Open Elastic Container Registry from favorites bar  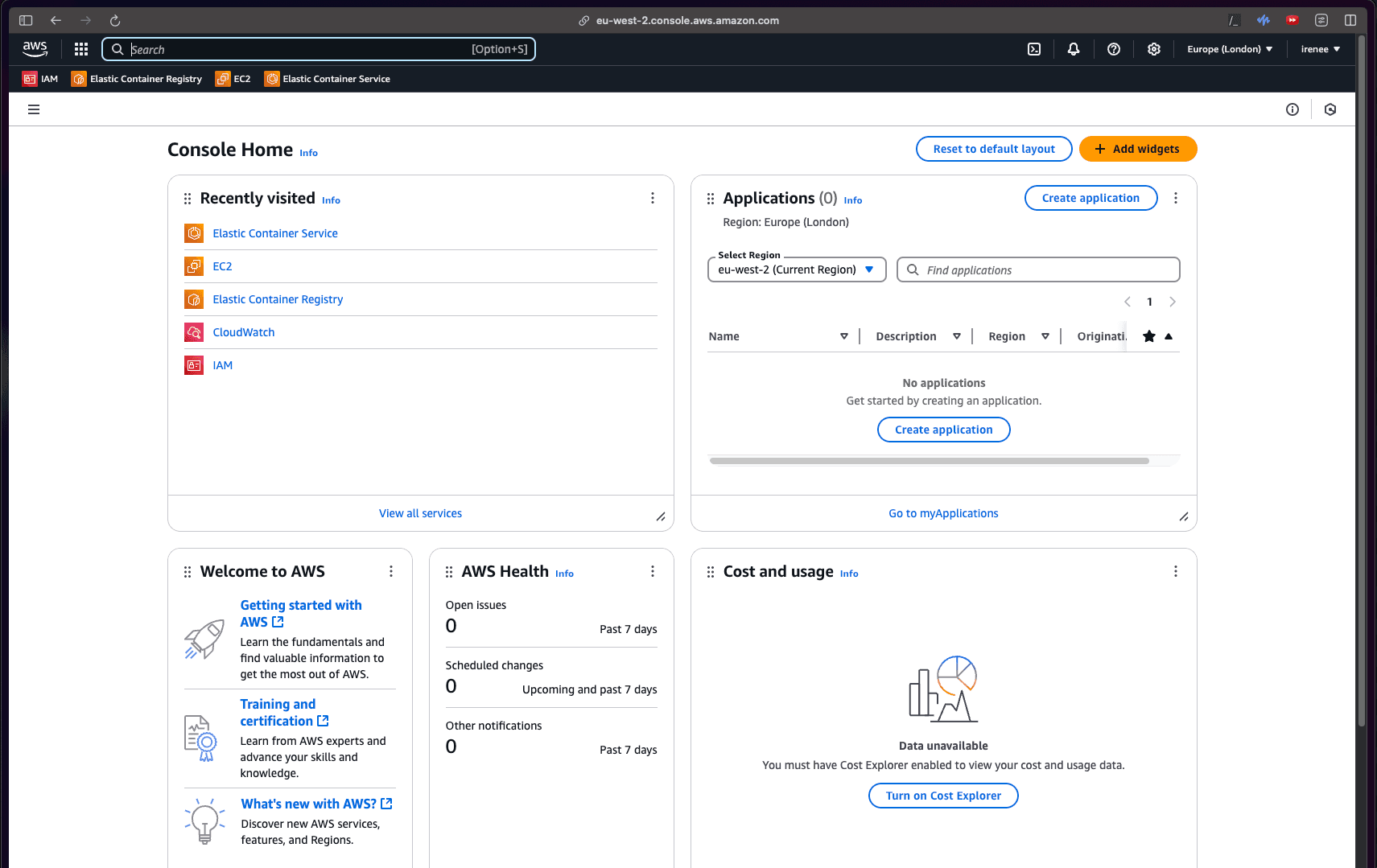137,78
